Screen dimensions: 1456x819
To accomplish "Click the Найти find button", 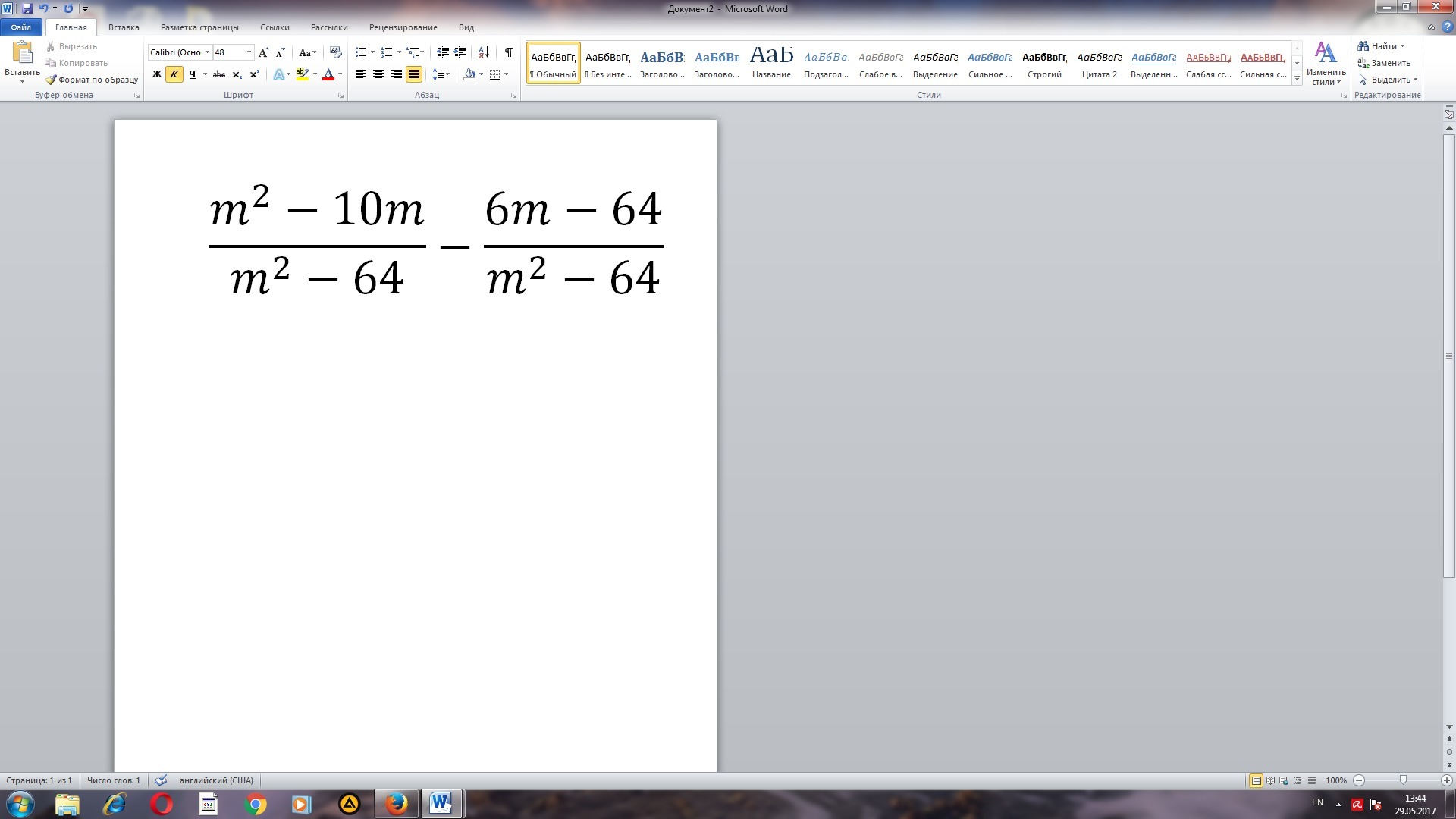I will [x=1383, y=46].
